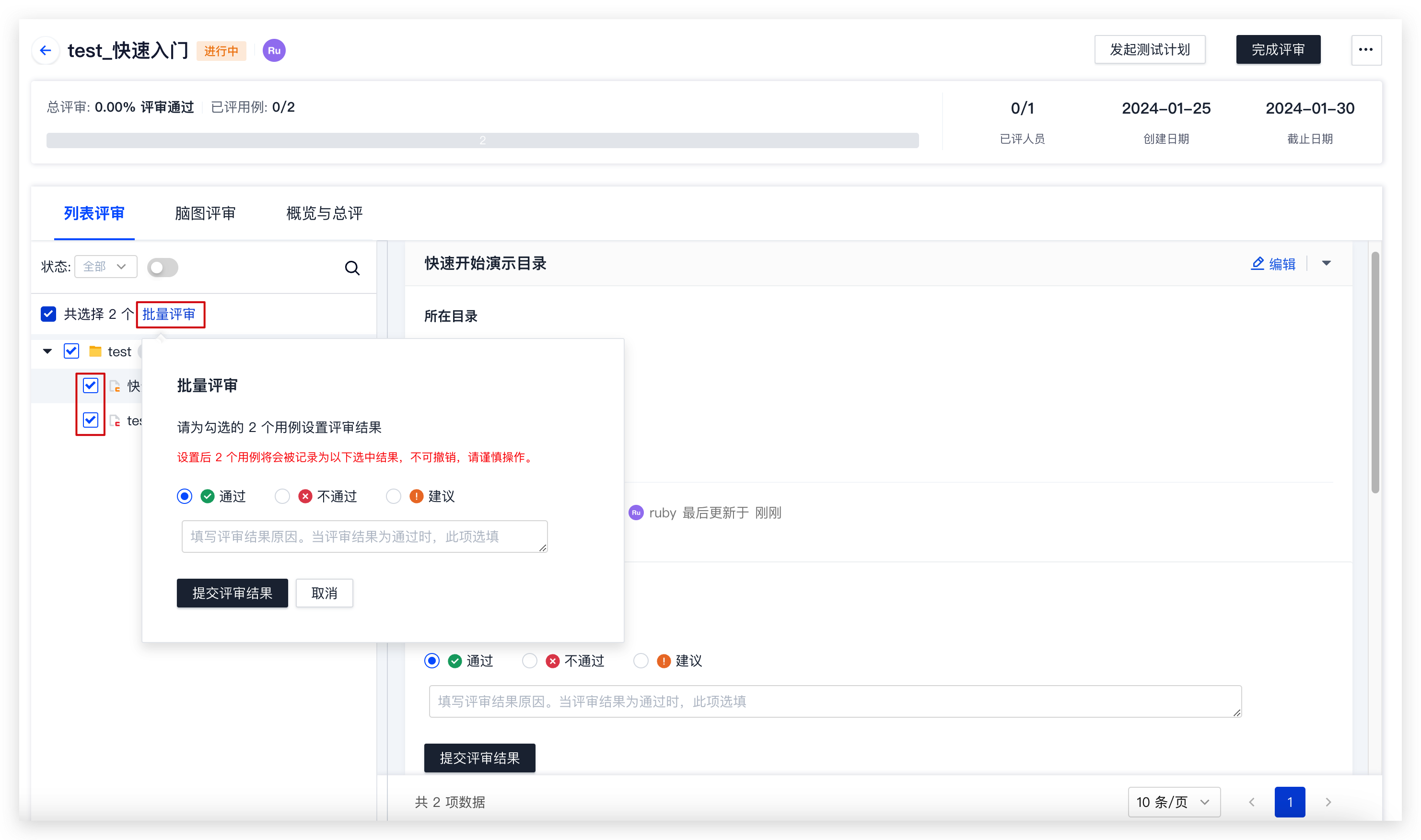Viewport: 1421px width, 840px height.
Task: Click the back arrow beside test_快速入门
Action: click(46, 50)
